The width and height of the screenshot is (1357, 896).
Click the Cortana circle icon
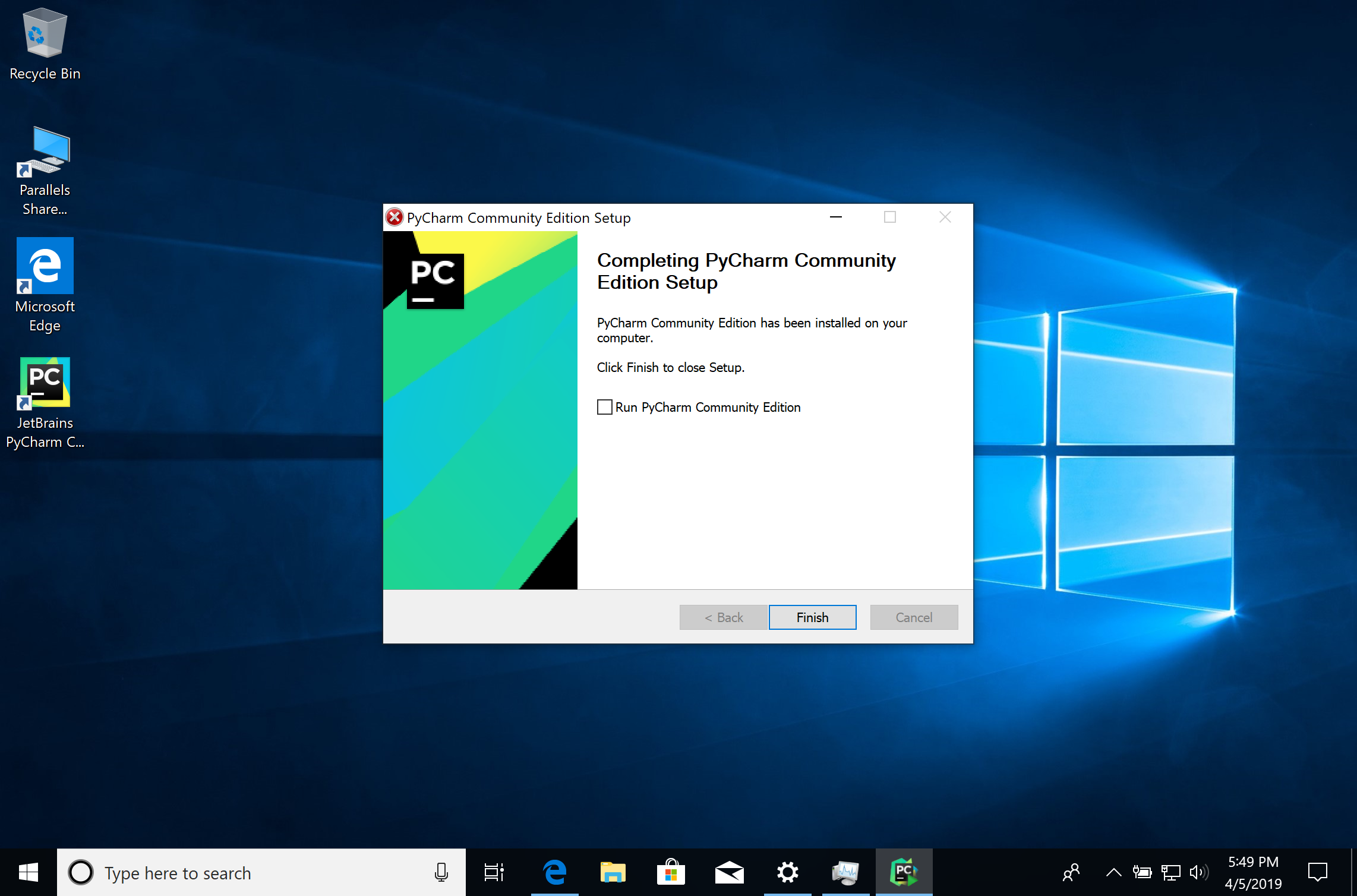point(81,872)
